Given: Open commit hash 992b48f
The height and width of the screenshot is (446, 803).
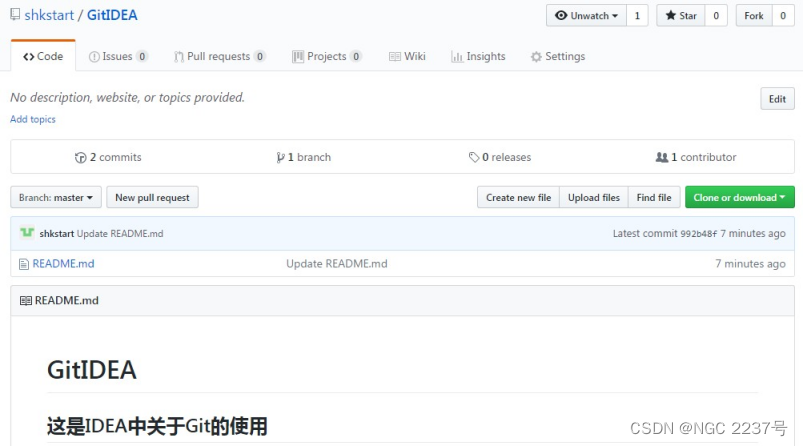Looking at the screenshot, I should [x=699, y=233].
